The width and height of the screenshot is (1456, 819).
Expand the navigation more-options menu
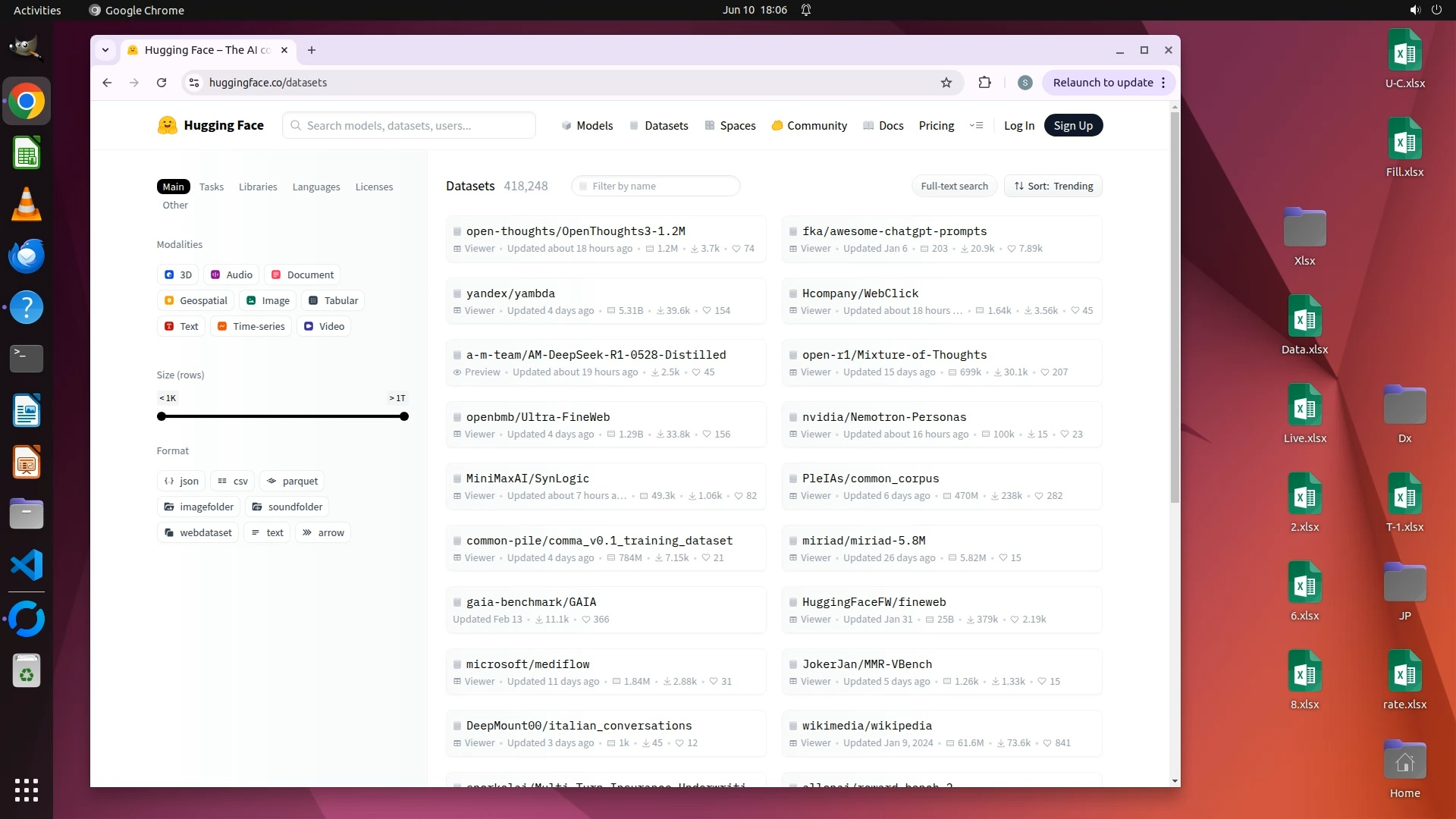coord(976,126)
